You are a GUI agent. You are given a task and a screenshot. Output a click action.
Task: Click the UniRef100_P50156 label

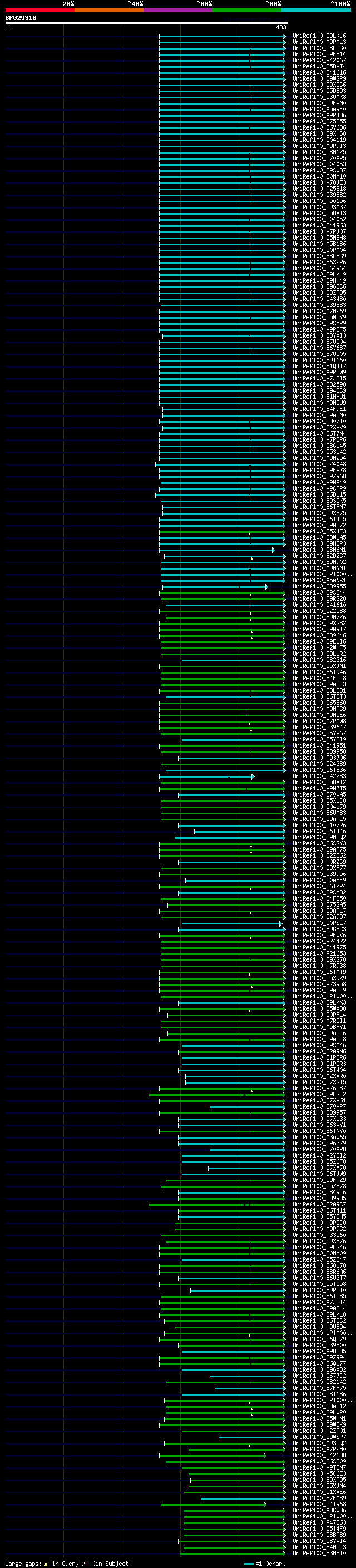(319, 201)
